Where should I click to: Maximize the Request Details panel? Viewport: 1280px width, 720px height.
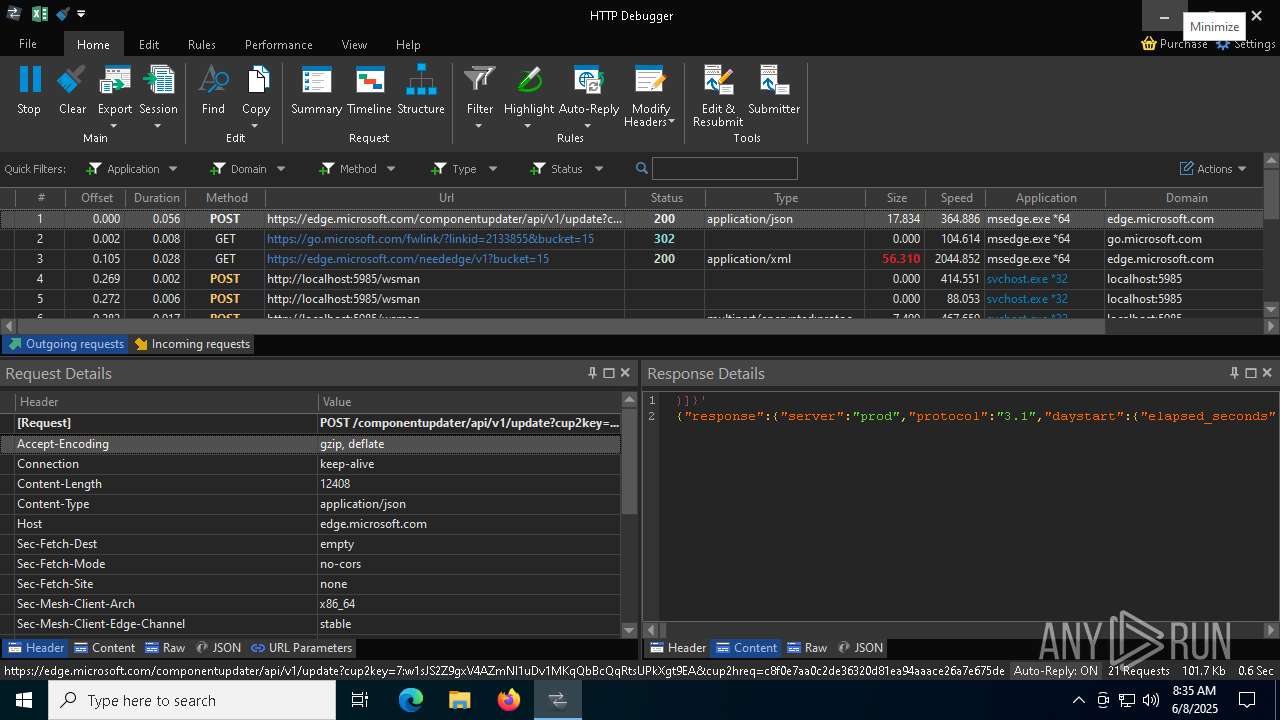[x=608, y=373]
